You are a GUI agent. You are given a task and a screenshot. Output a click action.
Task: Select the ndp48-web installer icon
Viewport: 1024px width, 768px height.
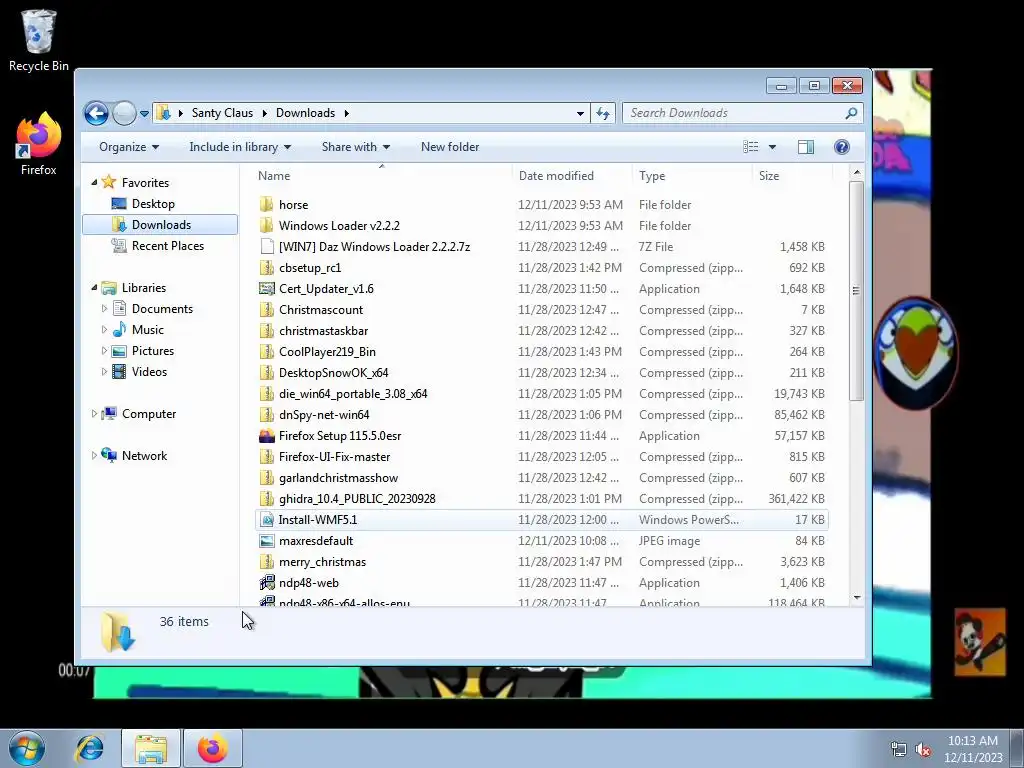[266, 583]
